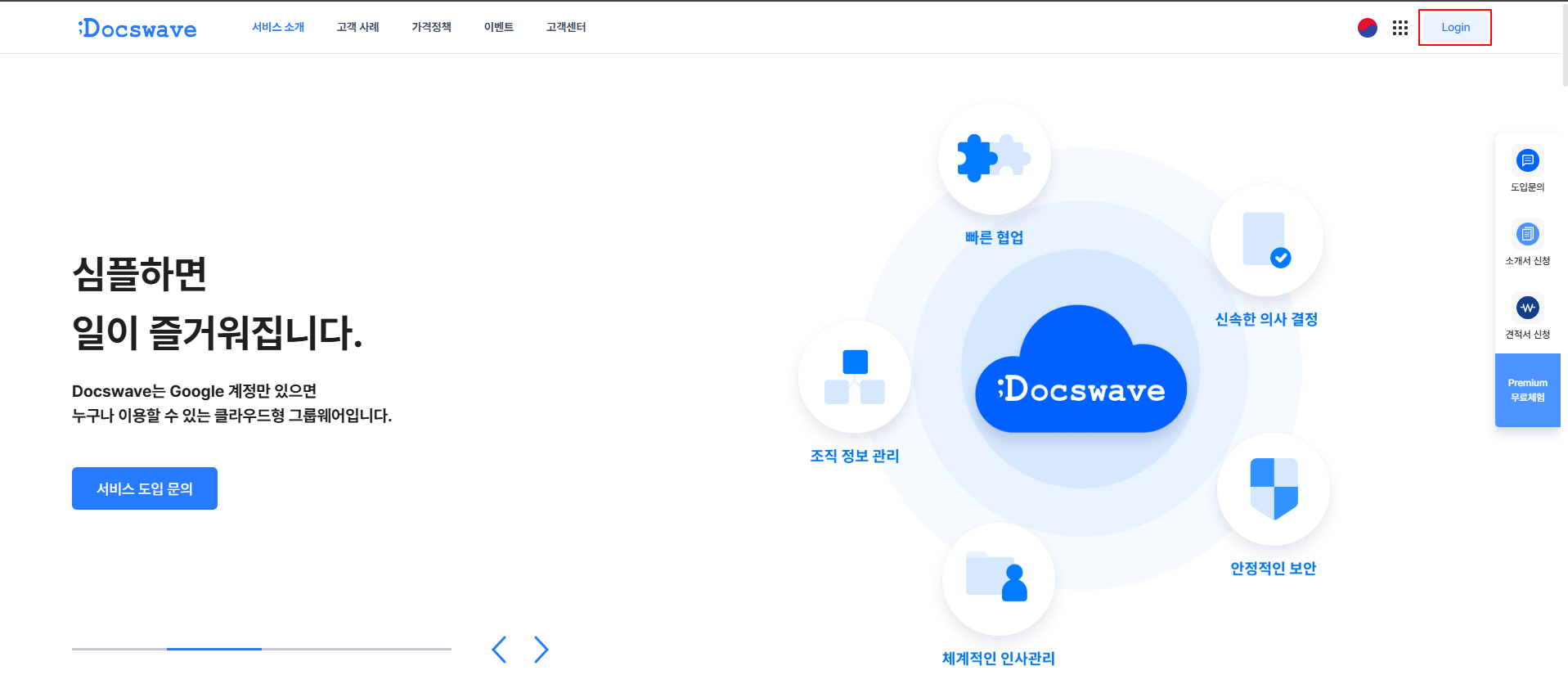Open the 고객센터 menu

tap(566, 27)
